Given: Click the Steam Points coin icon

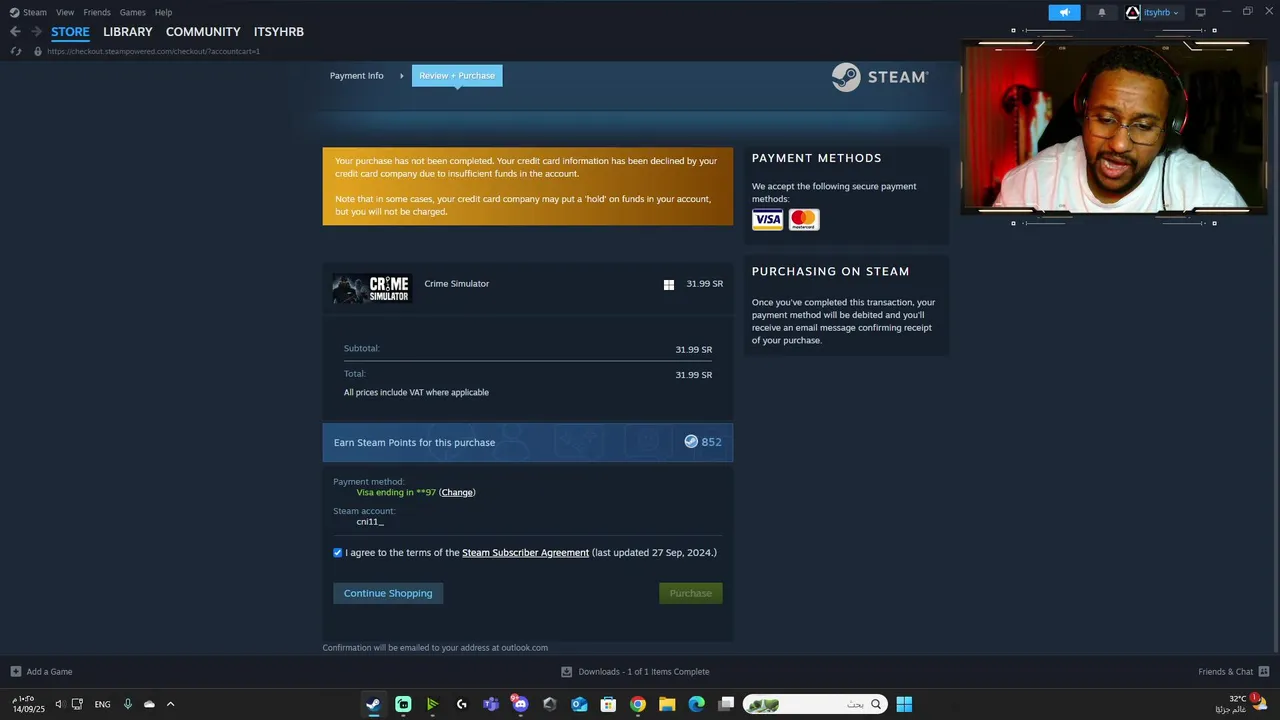Looking at the screenshot, I should (691, 442).
